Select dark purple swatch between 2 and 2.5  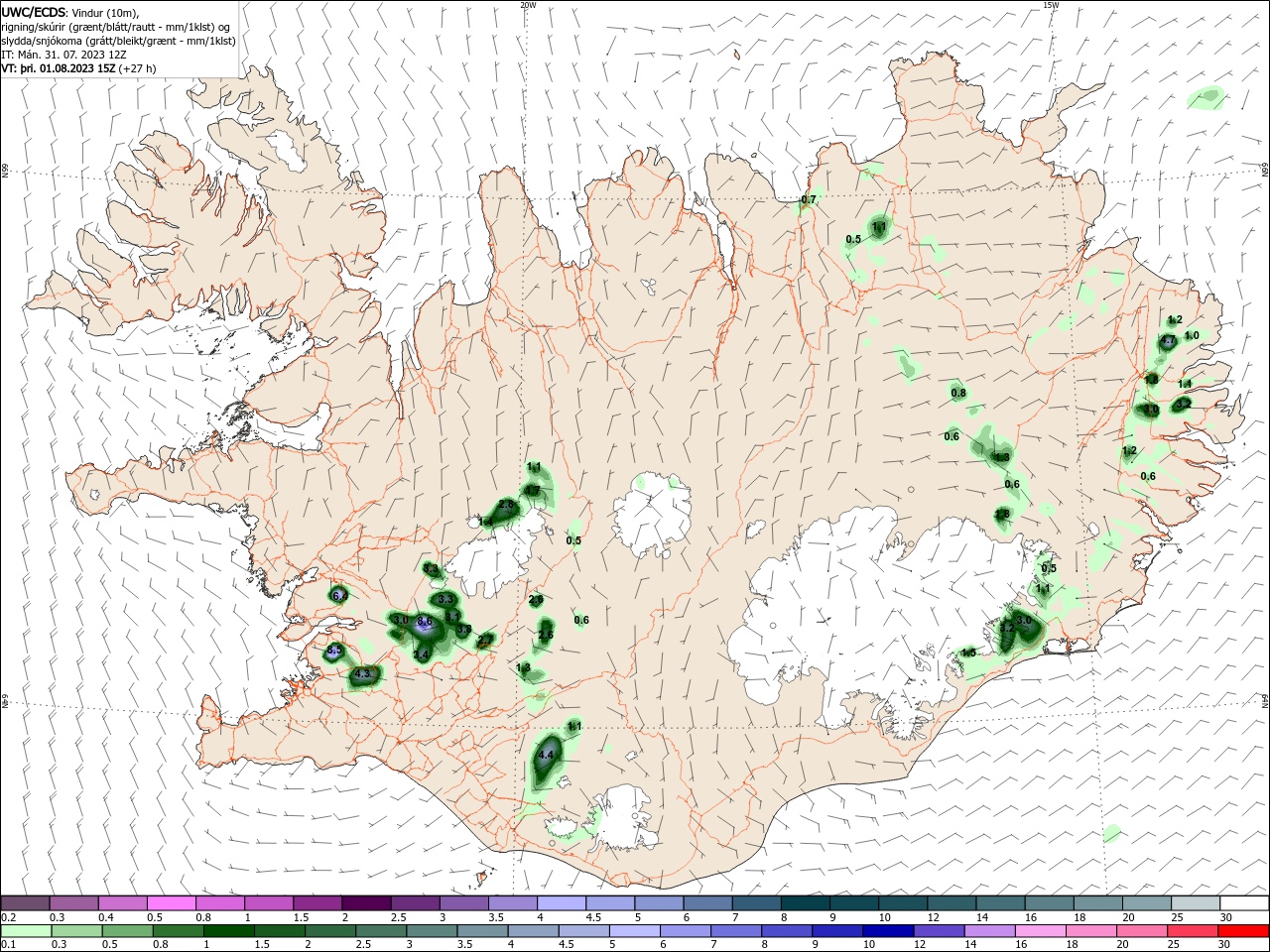pyautogui.click(x=365, y=903)
